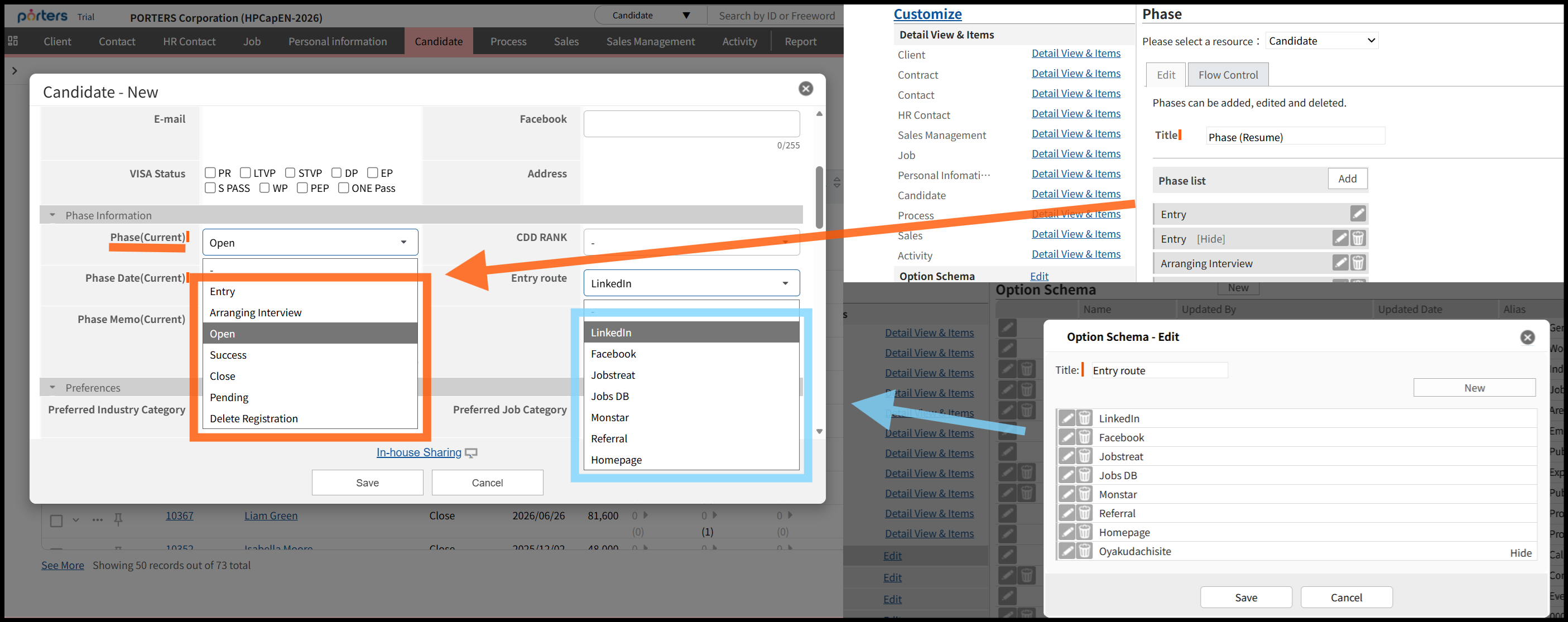This screenshot has height=622, width=1568.
Task: Check the PR visa status checkbox
Action: click(x=210, y=173)
